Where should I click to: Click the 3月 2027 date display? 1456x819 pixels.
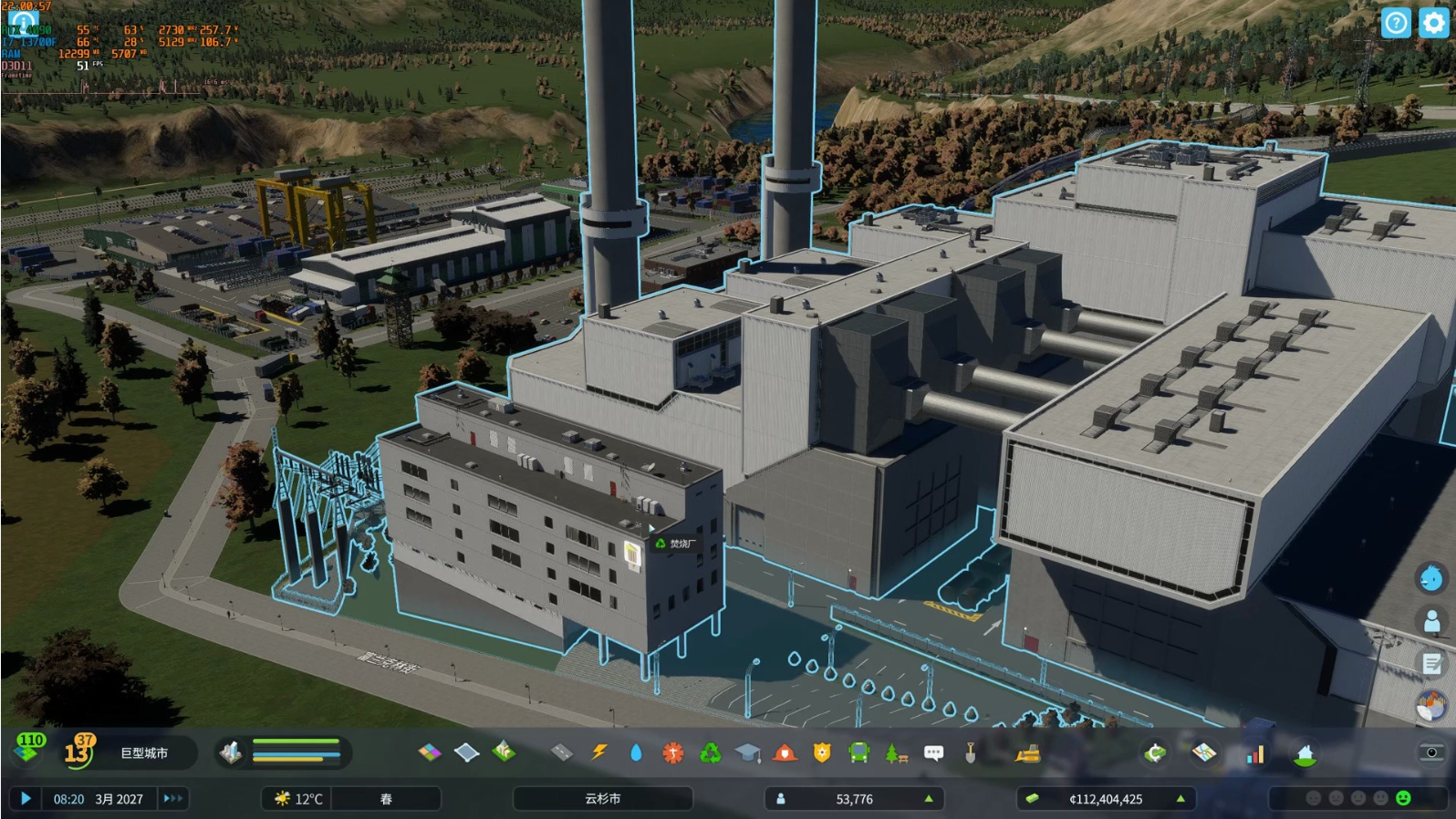point(120,799)
